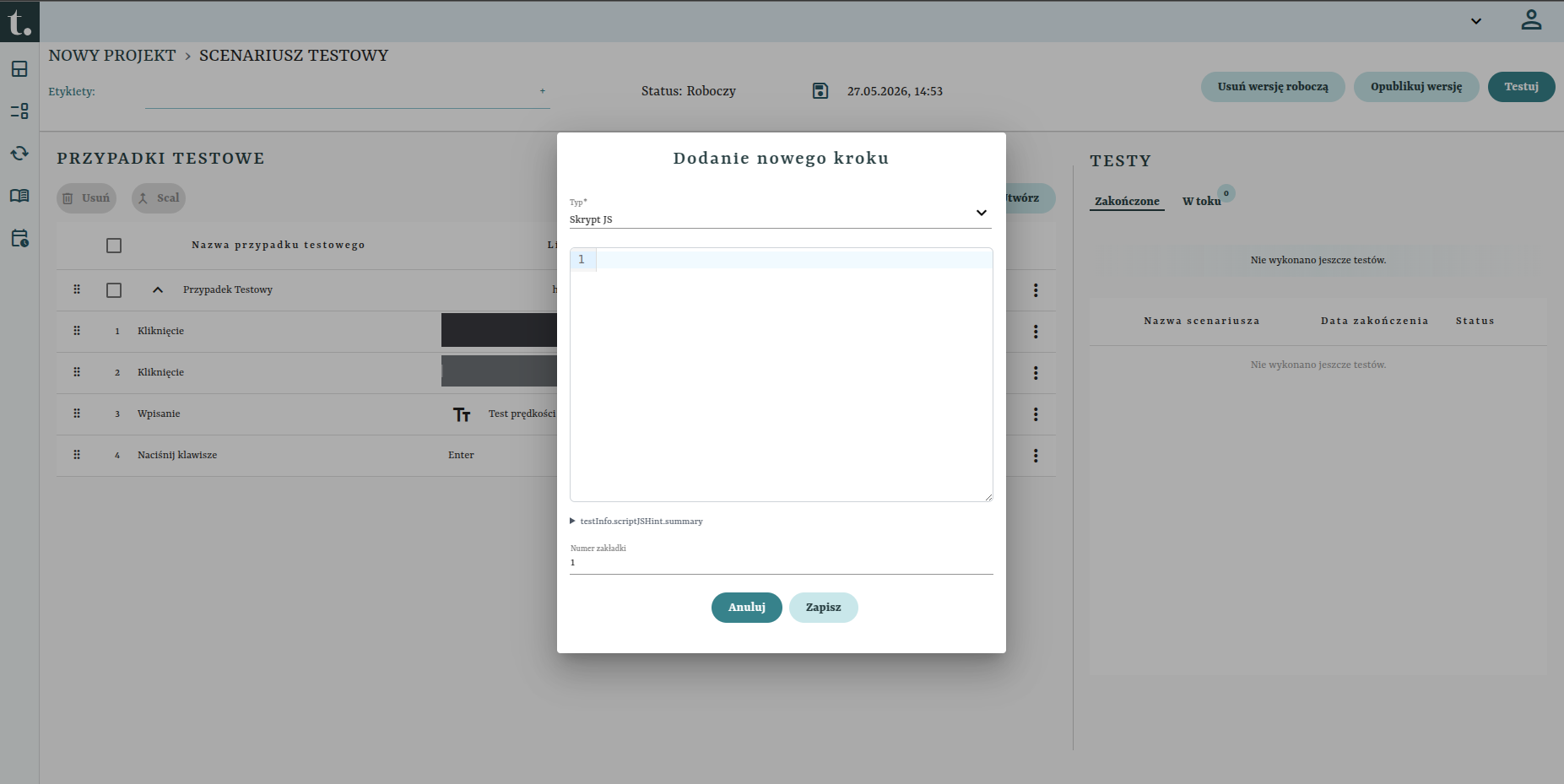Click the Etykiety input field
Screen dimensions: 1564x784
347,92
